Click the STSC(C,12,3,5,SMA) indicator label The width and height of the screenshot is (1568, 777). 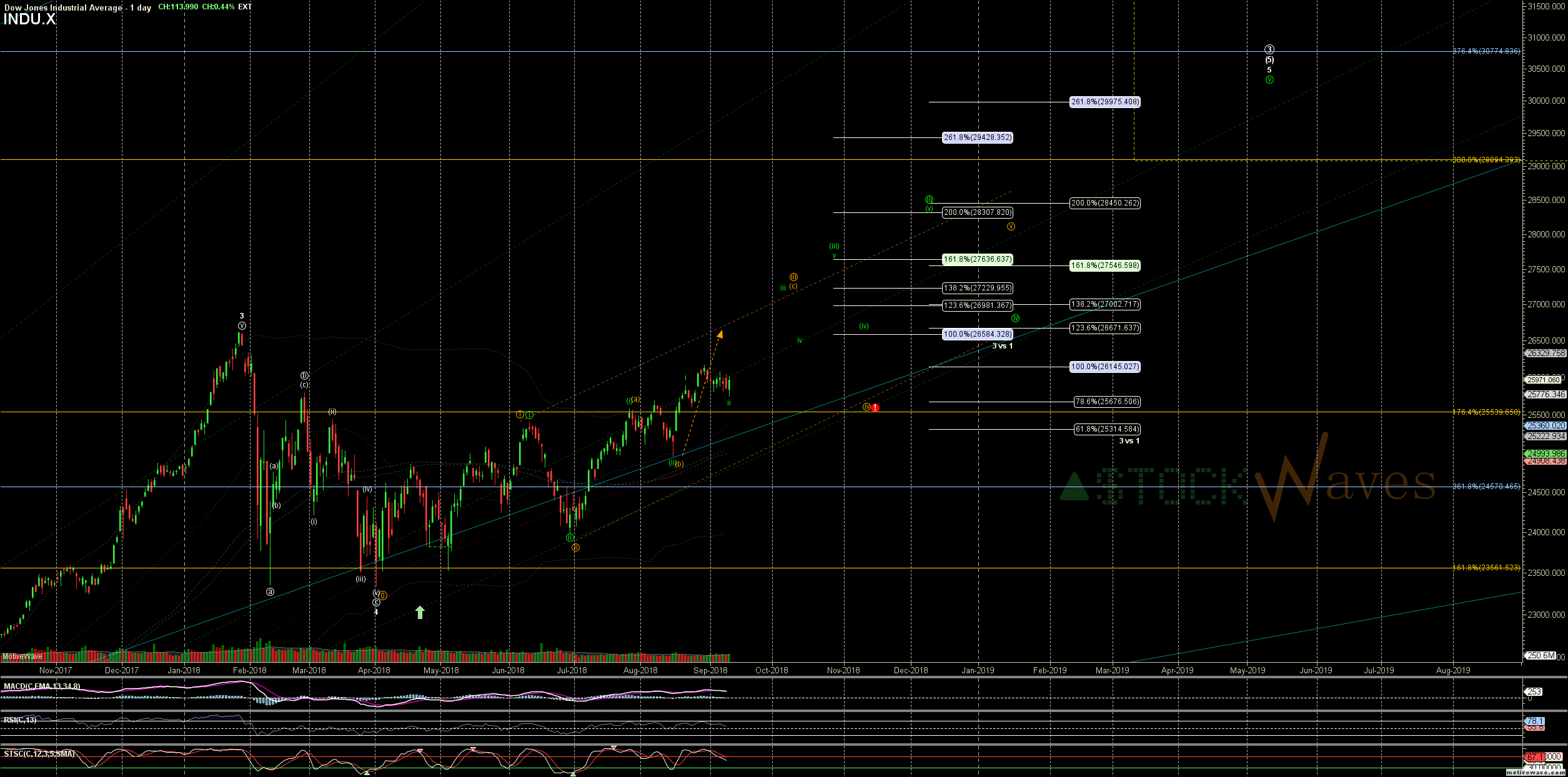39,754
